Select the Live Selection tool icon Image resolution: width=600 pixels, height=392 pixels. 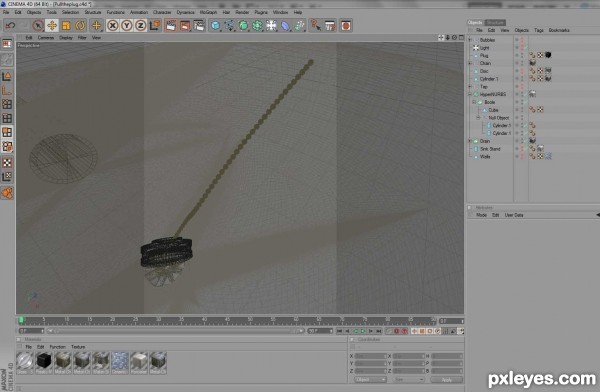pos(38,26)
